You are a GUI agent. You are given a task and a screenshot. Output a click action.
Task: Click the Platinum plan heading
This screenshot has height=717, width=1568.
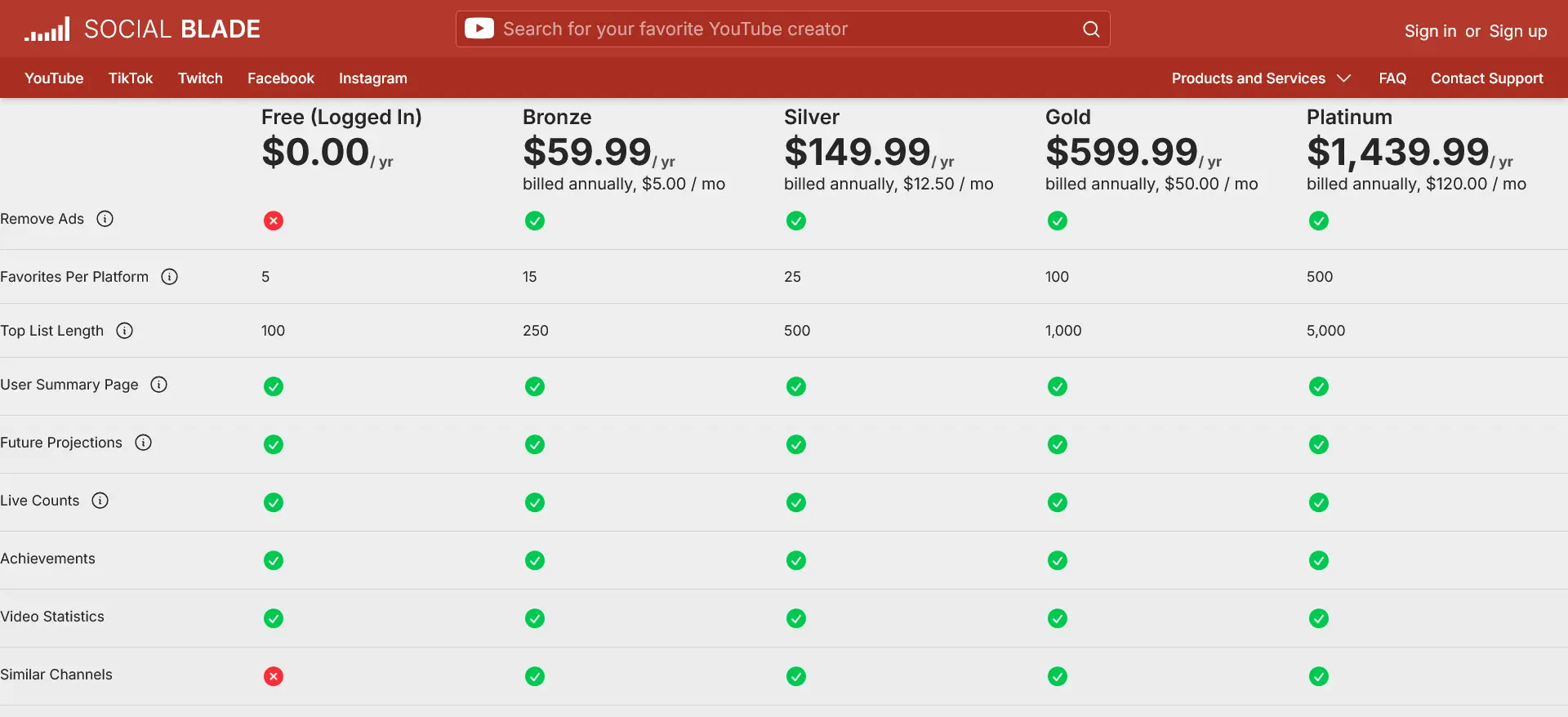(x=1349, y=117)
